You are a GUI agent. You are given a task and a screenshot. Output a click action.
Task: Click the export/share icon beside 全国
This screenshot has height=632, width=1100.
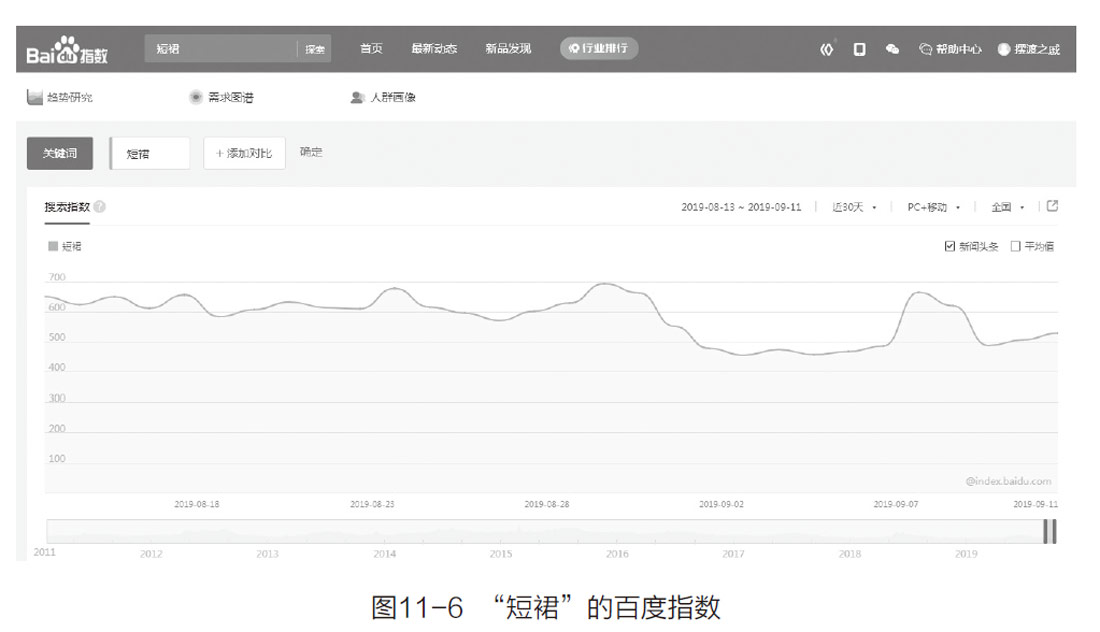[x=1052, y=206]
